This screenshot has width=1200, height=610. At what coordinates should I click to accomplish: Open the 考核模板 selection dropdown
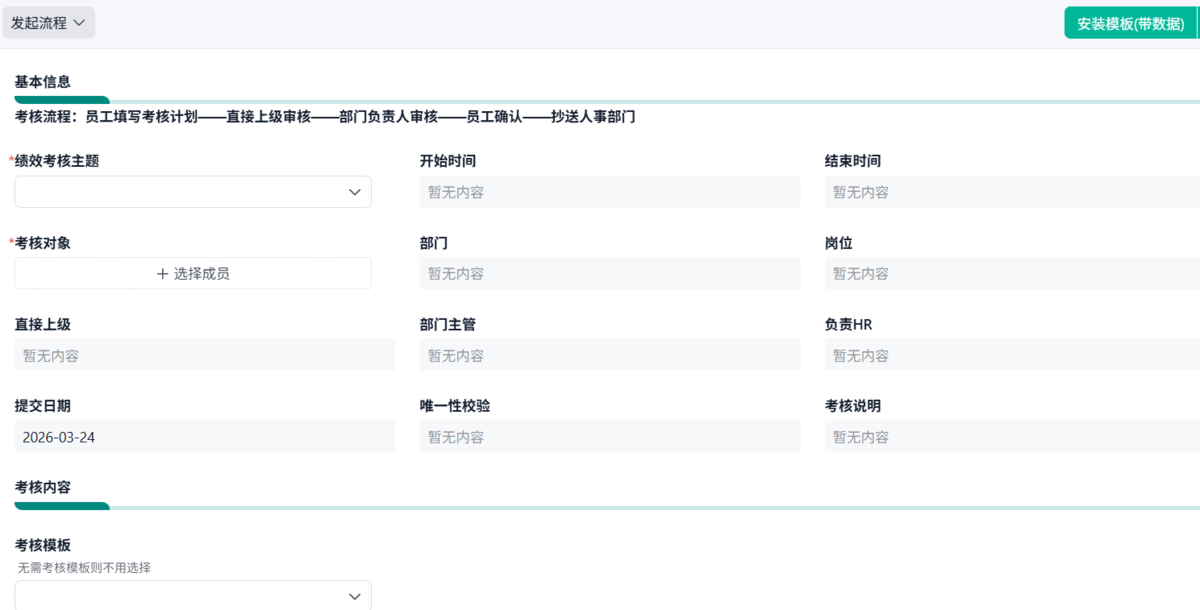click(192, 595)
